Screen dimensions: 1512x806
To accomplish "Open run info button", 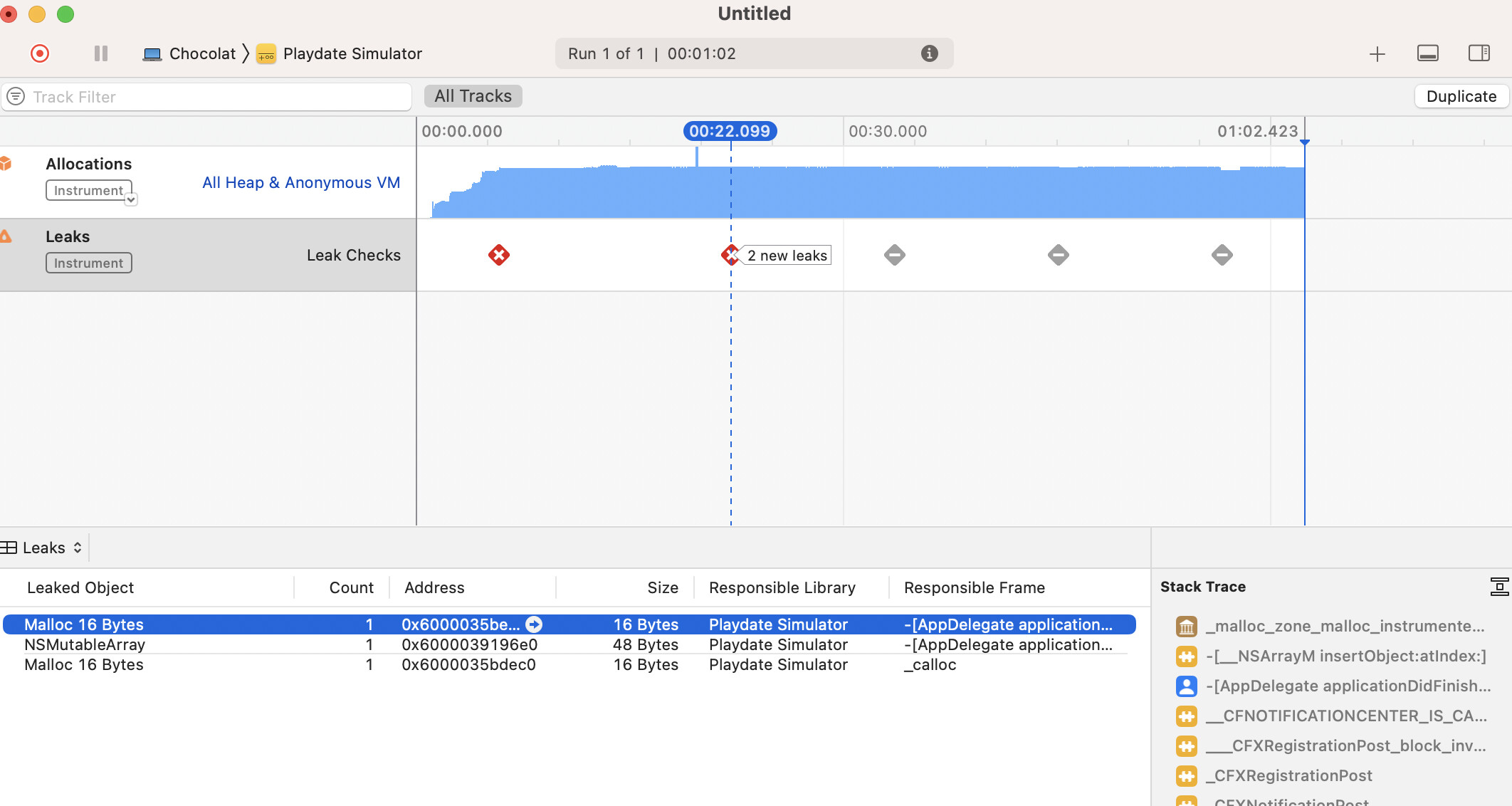I will [929, 53].
